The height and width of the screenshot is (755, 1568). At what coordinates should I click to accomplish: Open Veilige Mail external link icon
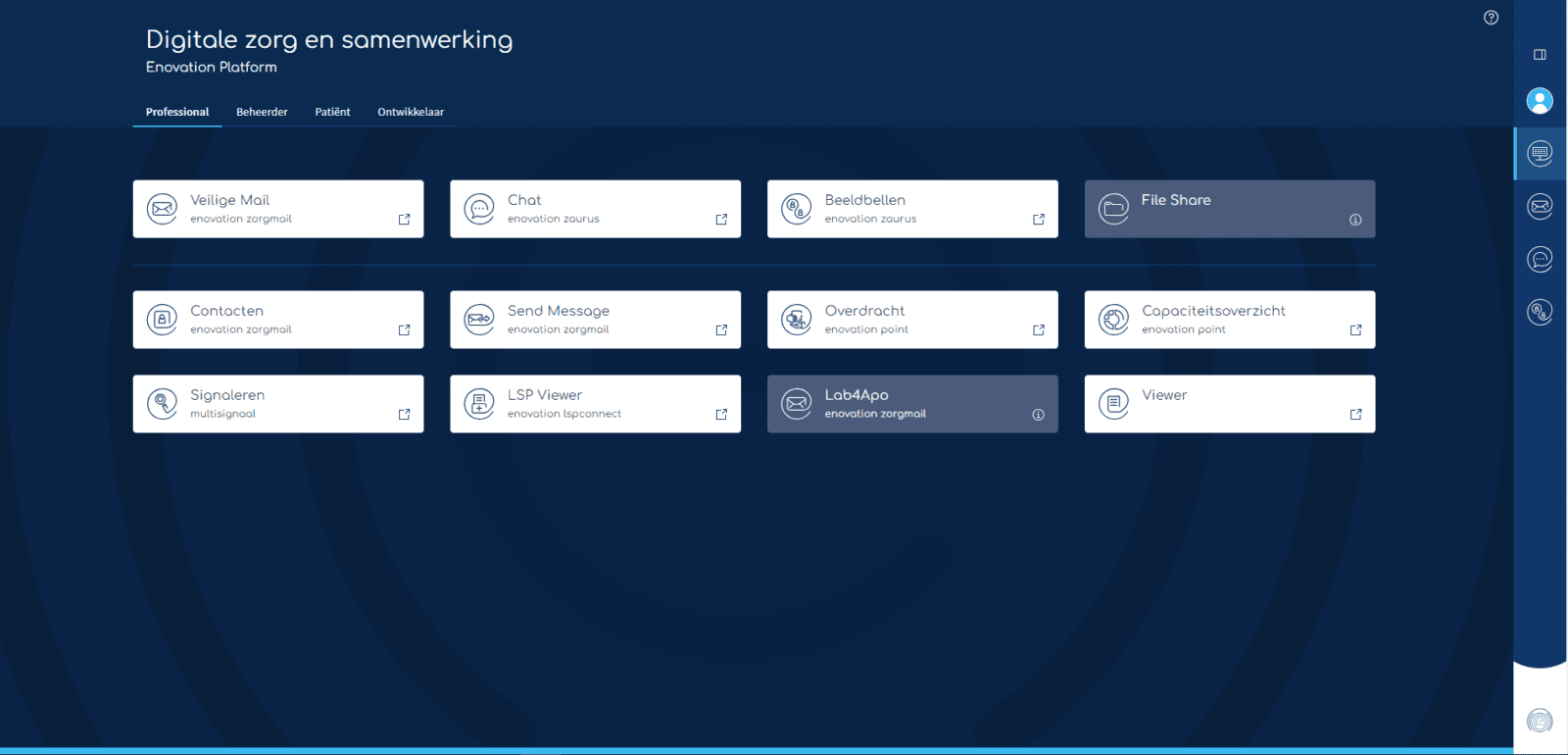coord(404,220)
